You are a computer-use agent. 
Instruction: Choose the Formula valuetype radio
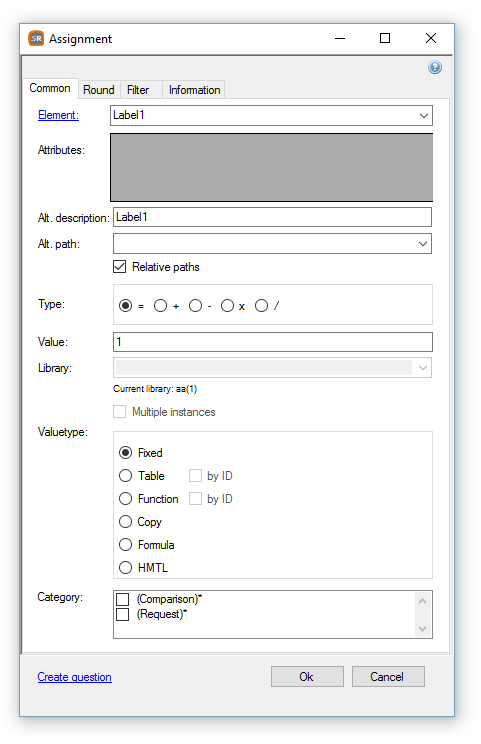click(x=125, y=544)
